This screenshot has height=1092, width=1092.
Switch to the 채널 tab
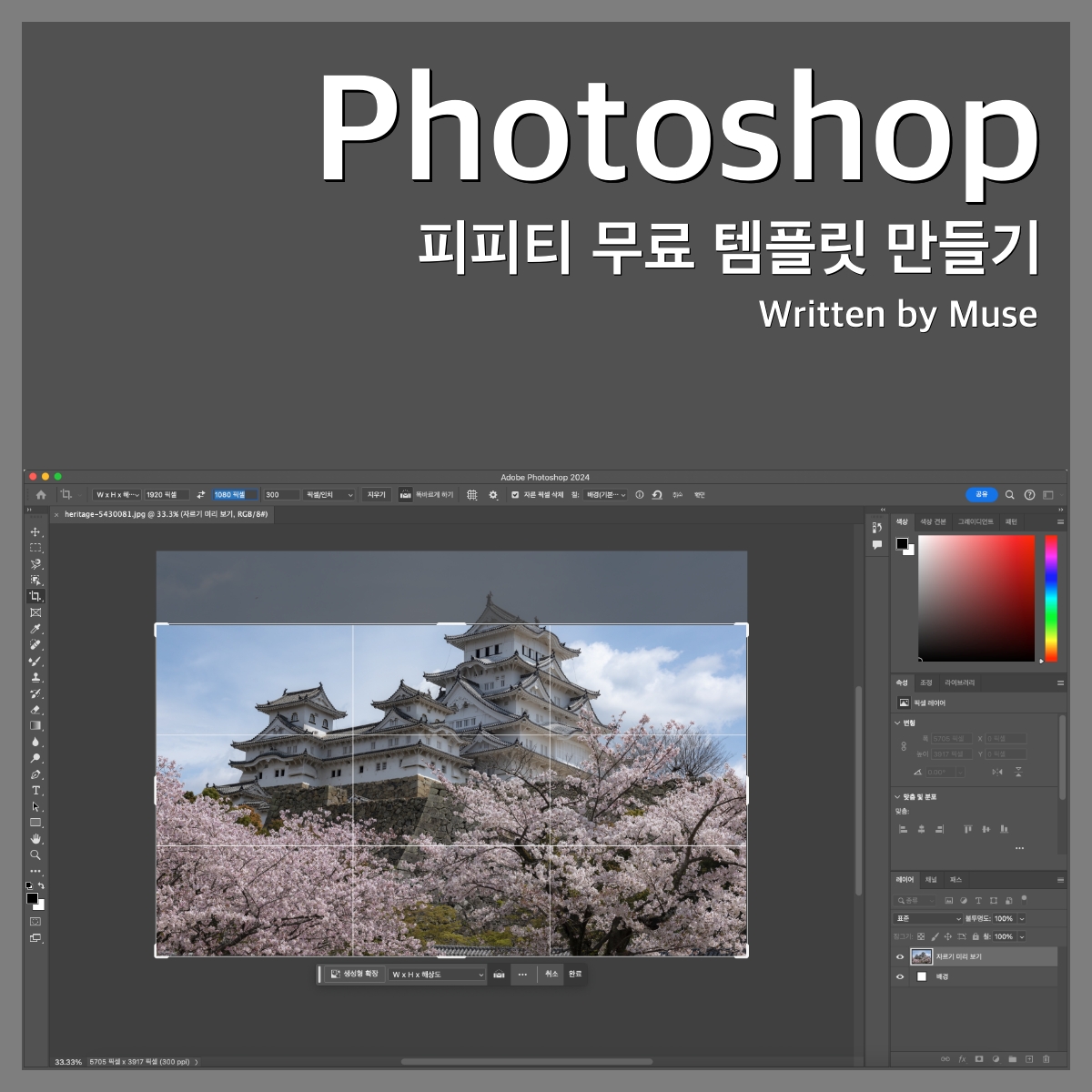tap(931, 880)
